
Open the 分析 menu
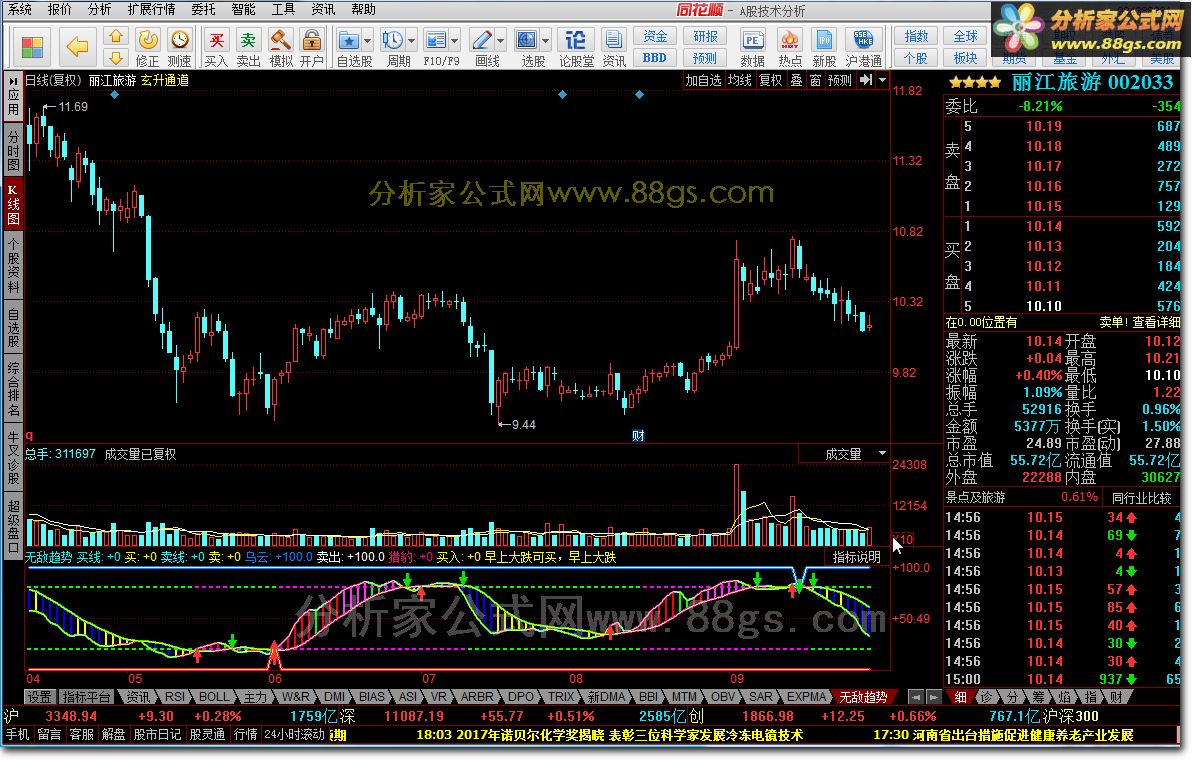[x=100, y=9]
